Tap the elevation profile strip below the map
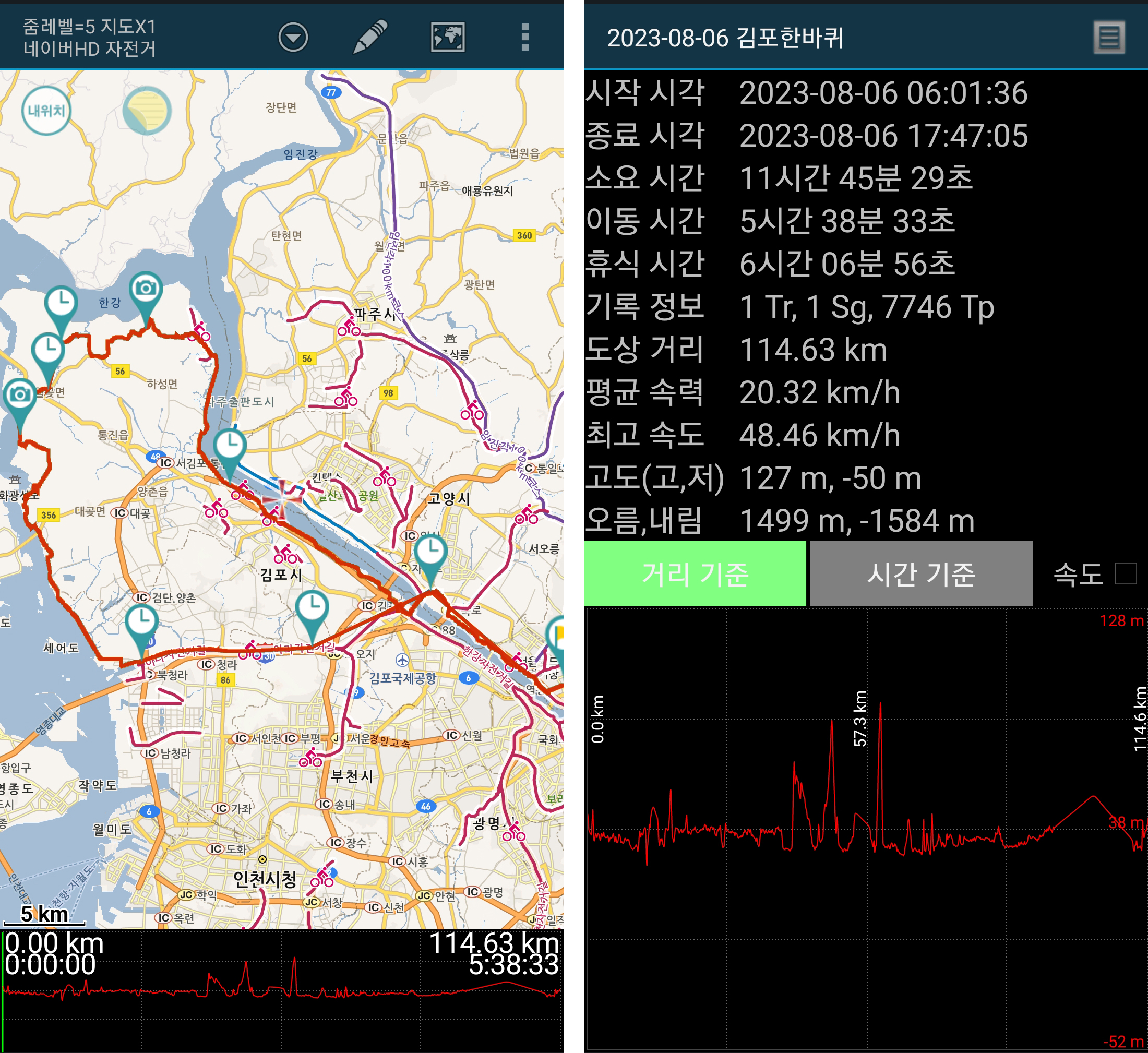Viewport: 1148px width, 1053px height. pos(281,991)
